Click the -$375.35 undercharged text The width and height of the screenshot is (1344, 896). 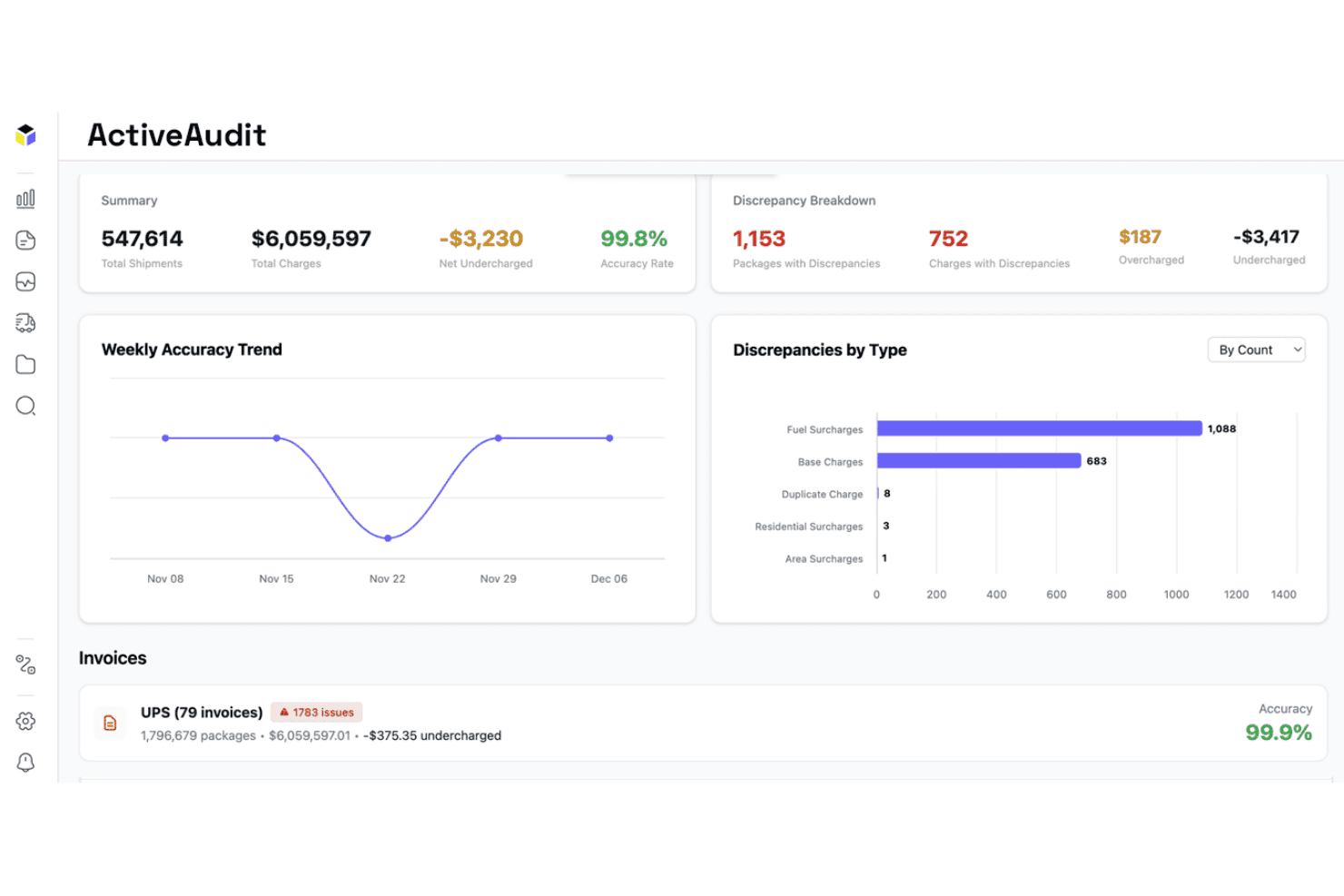point(432,736)
